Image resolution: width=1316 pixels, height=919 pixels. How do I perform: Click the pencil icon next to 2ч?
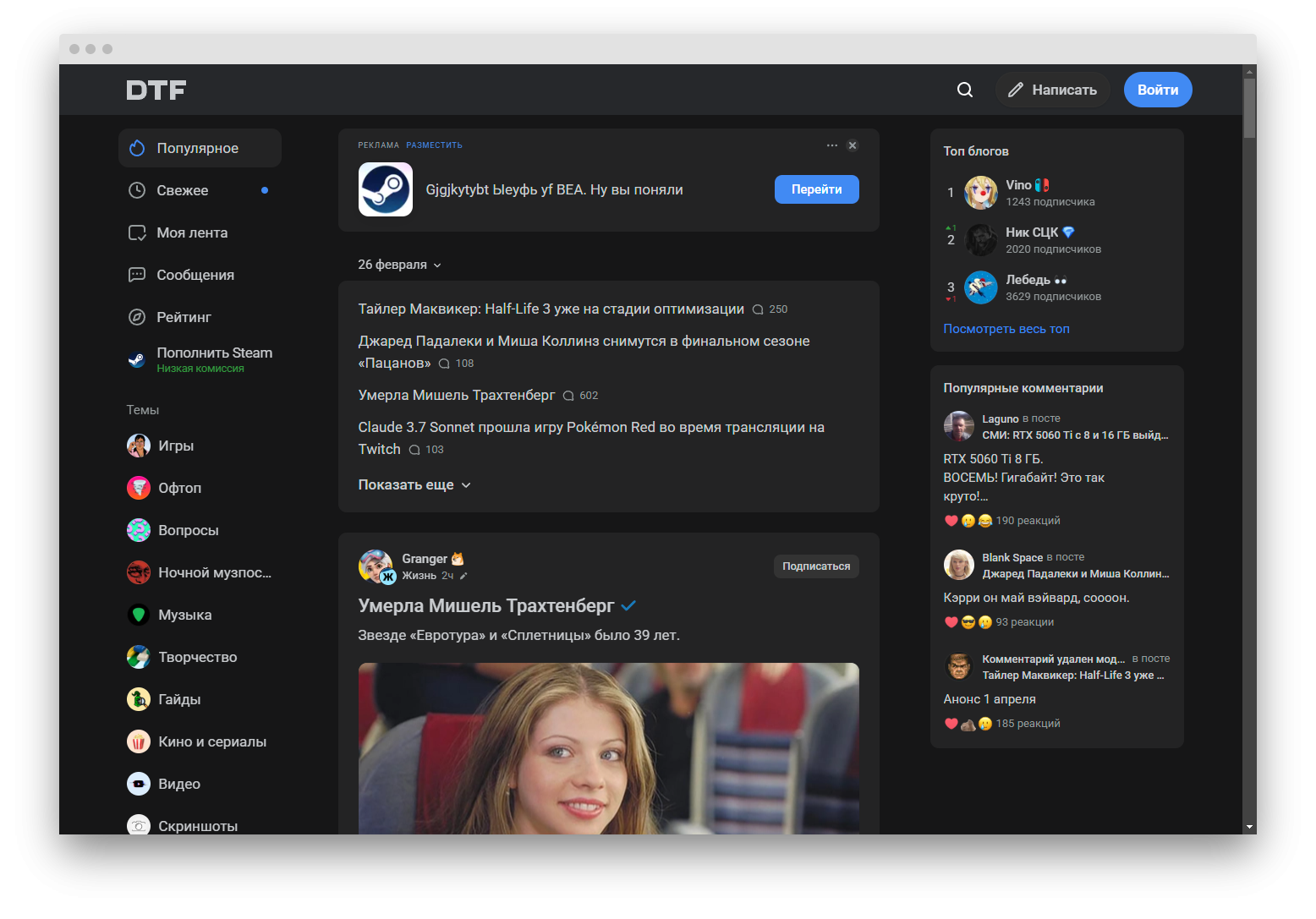[x=463, y=576]
